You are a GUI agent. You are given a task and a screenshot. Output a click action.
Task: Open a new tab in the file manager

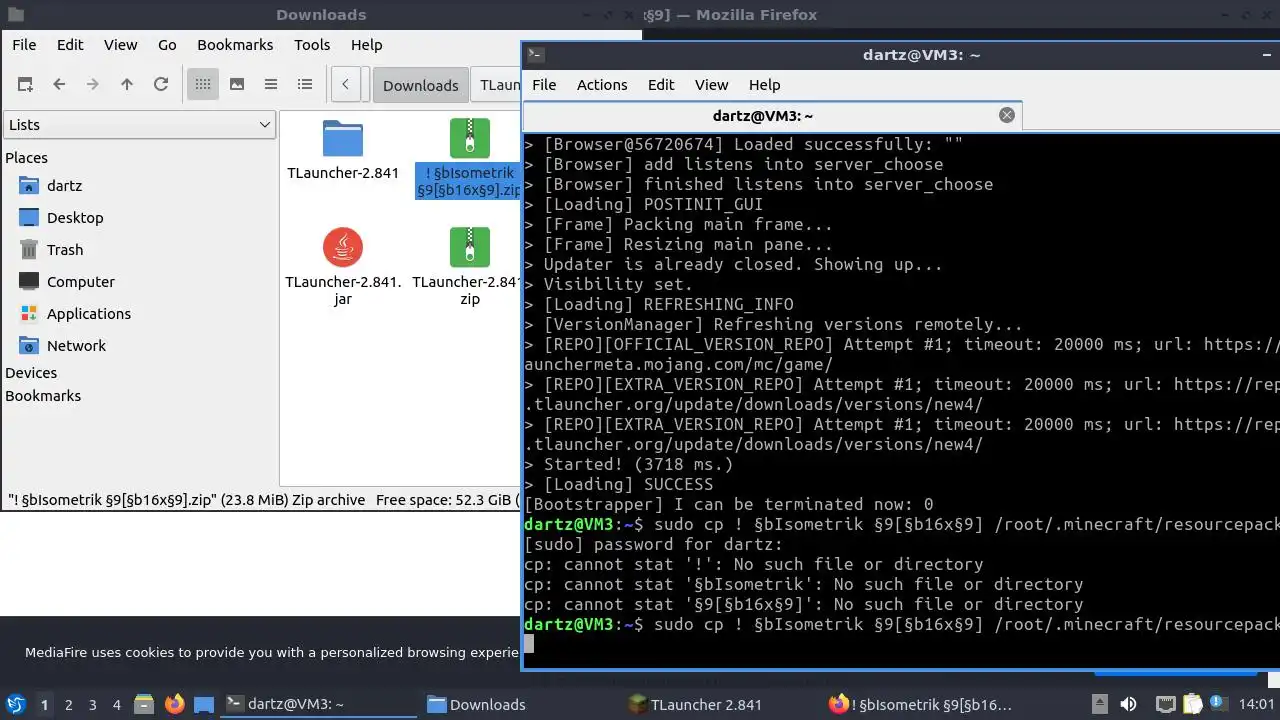(25, 85)
